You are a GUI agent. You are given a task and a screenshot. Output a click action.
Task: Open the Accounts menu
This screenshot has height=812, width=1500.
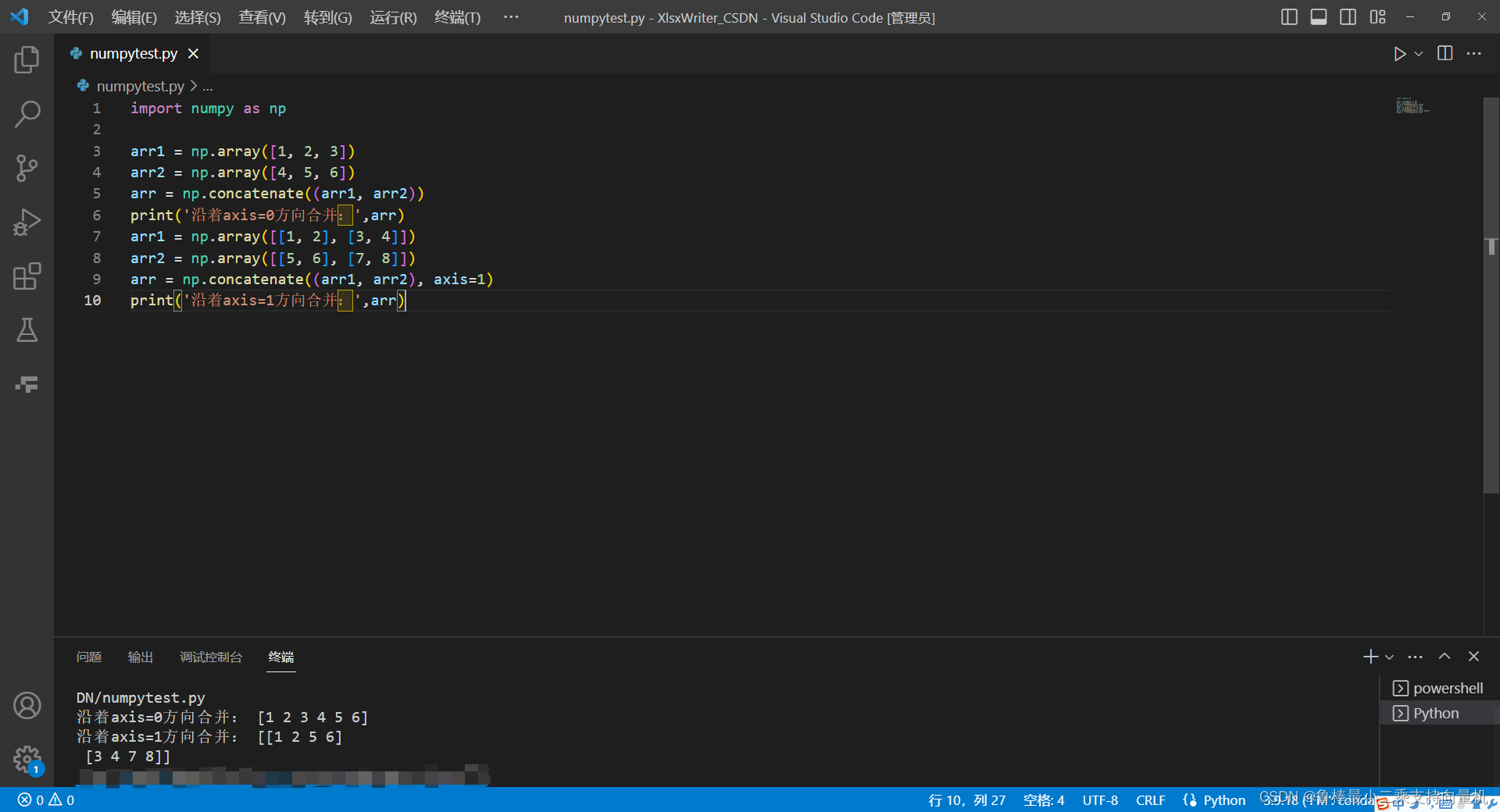point(27,706)
